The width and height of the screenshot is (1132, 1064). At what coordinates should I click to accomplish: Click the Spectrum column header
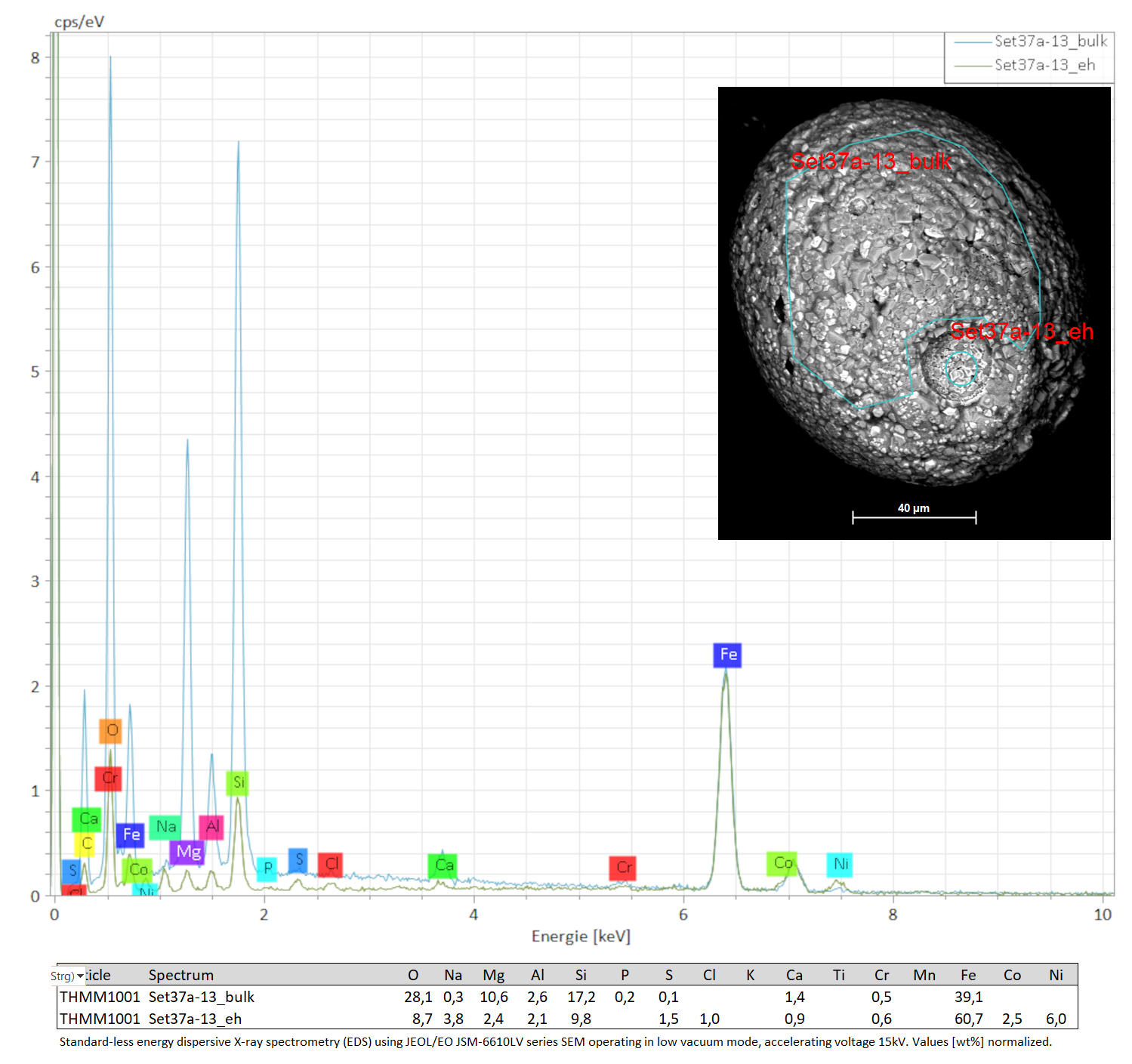(180, 975)
